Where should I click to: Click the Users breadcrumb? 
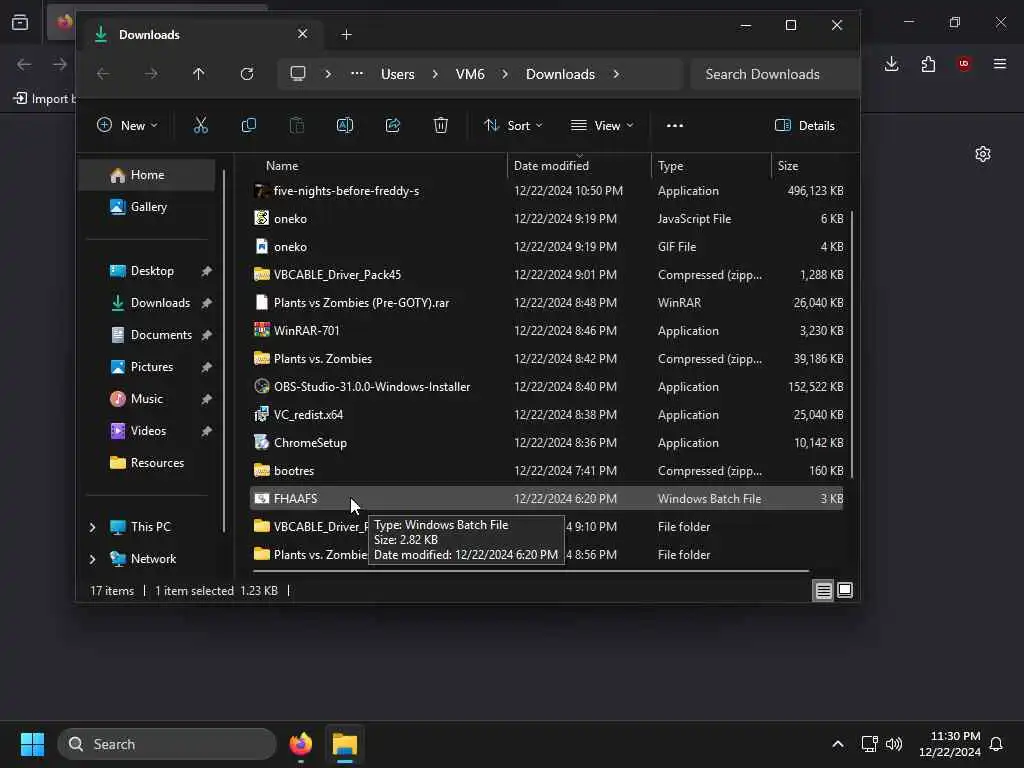click(398, 74)
